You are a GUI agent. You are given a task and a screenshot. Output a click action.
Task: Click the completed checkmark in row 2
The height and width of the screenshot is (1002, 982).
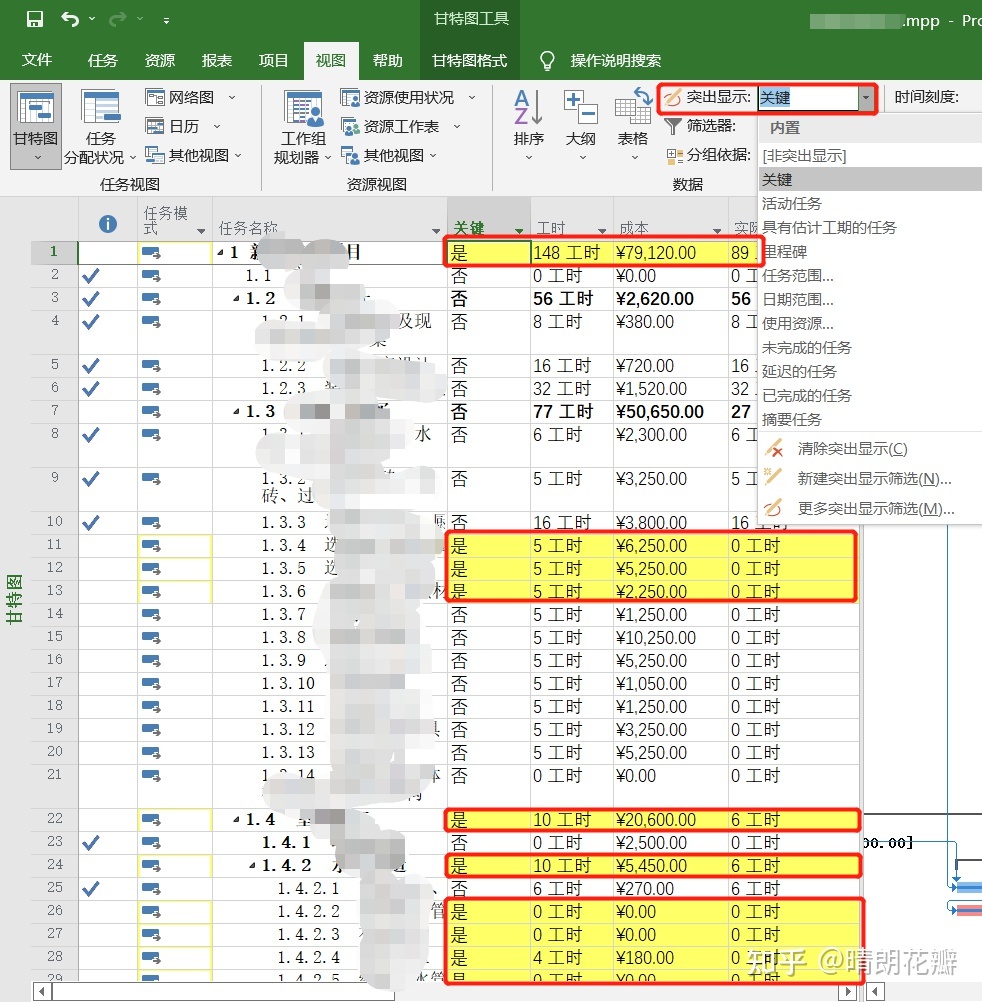(x=91, y=276)
